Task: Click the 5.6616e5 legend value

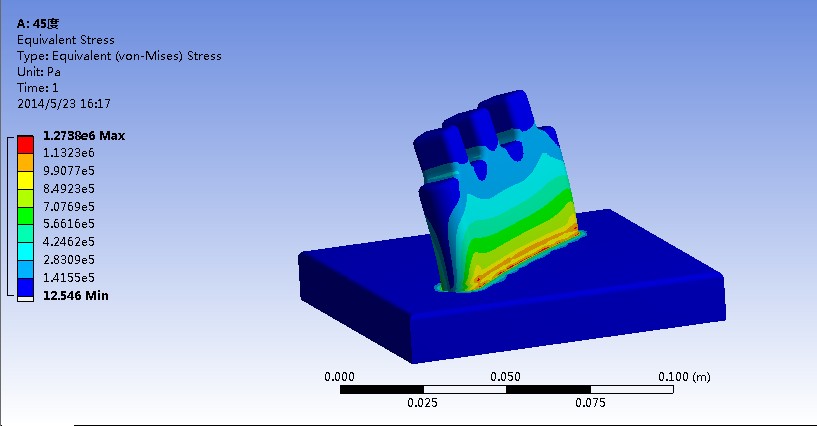Action: click(x=69, y=224)
